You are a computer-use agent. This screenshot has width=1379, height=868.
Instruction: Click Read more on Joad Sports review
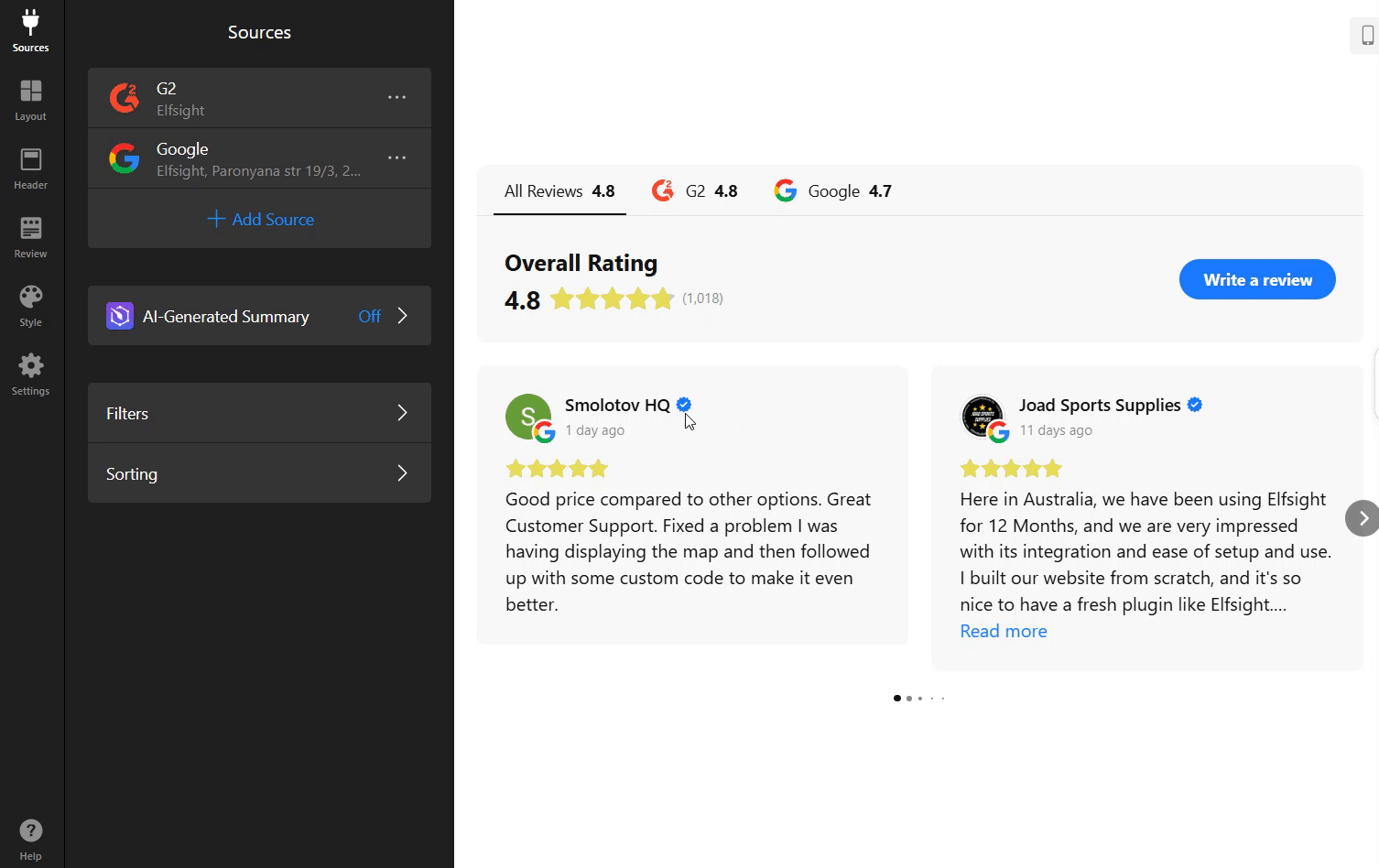[x=1003, y=631]
